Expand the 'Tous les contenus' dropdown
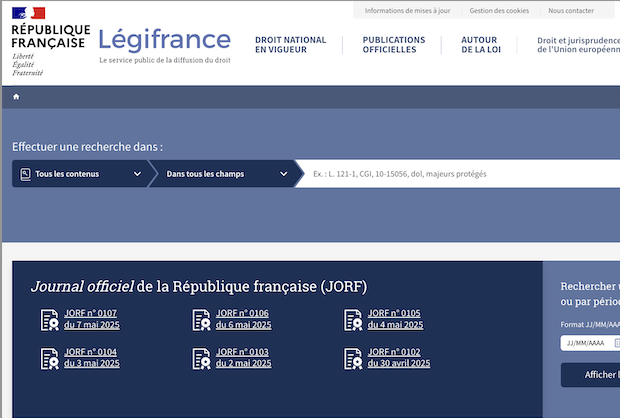 pyautogui.click(x=80, y=174)
